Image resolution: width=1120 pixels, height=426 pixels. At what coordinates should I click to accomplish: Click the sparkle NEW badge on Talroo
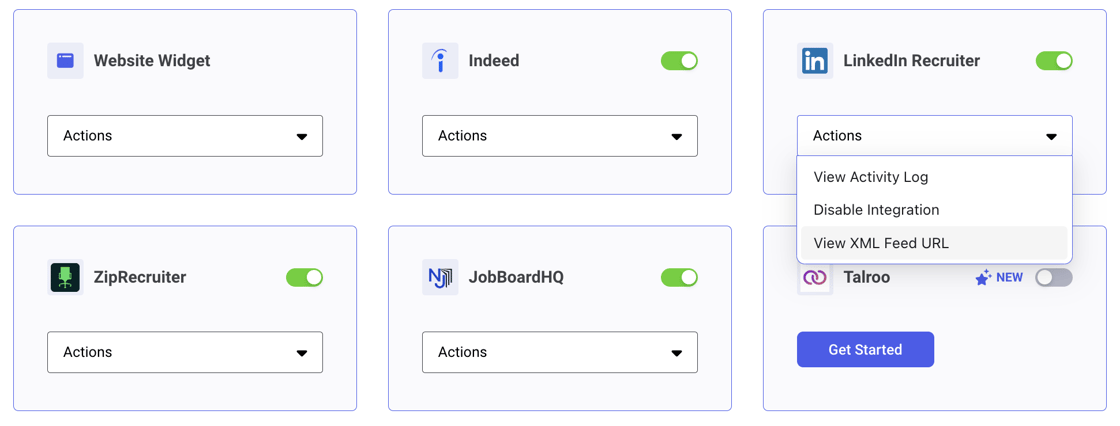[999, 277]
